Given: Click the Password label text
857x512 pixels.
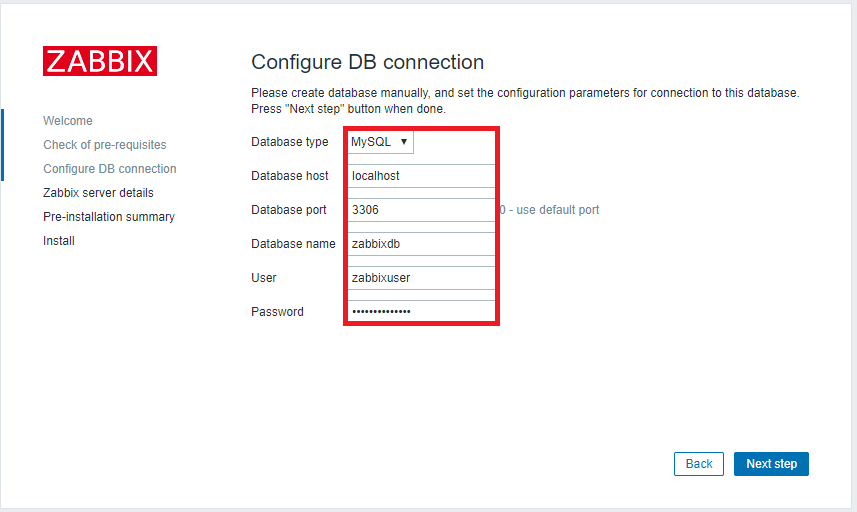Looking at the screenshot, I should click(277, 312).
